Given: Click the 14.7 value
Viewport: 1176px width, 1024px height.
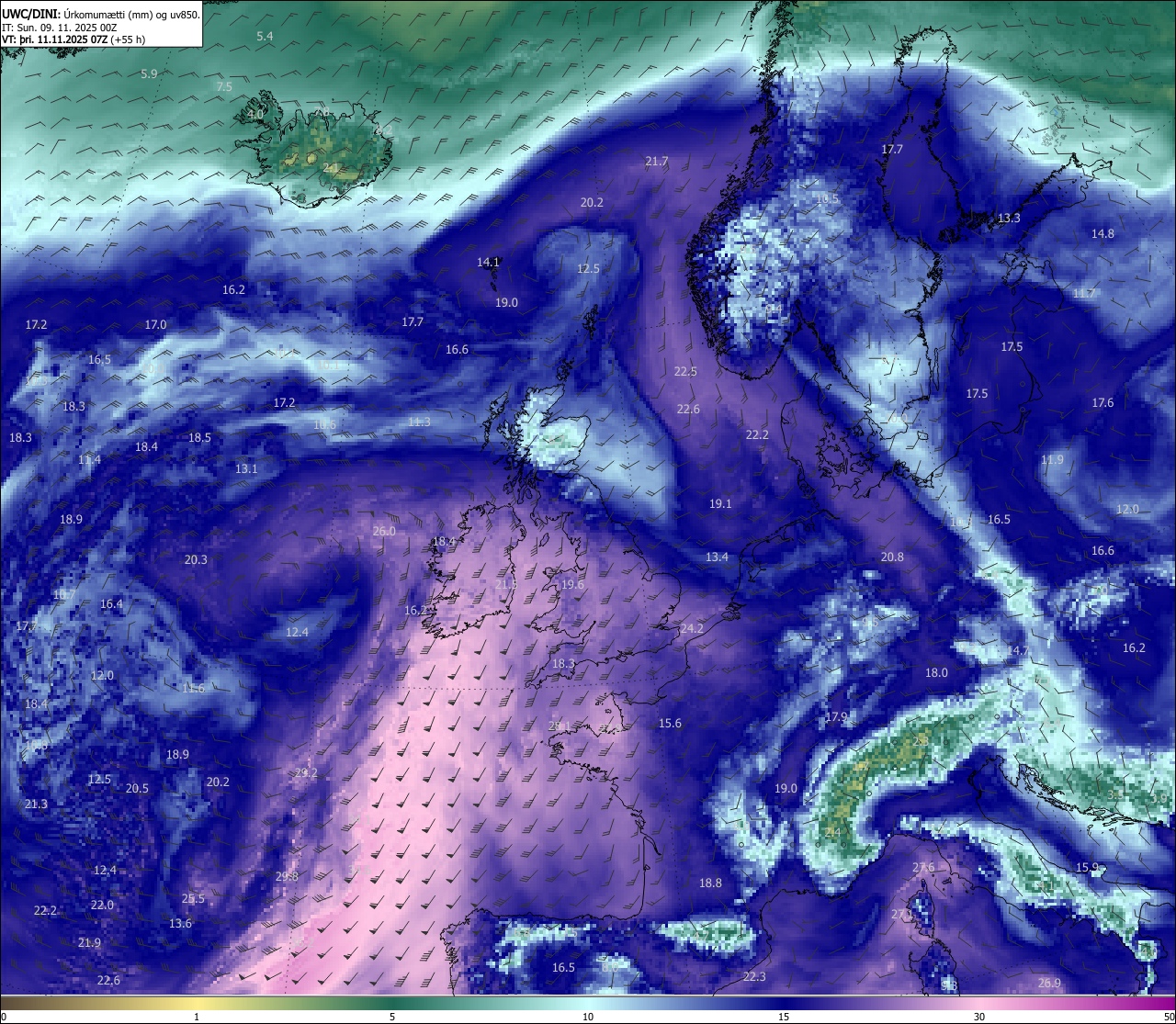Looking at the screenshot, I should [x=1018, y=650].
